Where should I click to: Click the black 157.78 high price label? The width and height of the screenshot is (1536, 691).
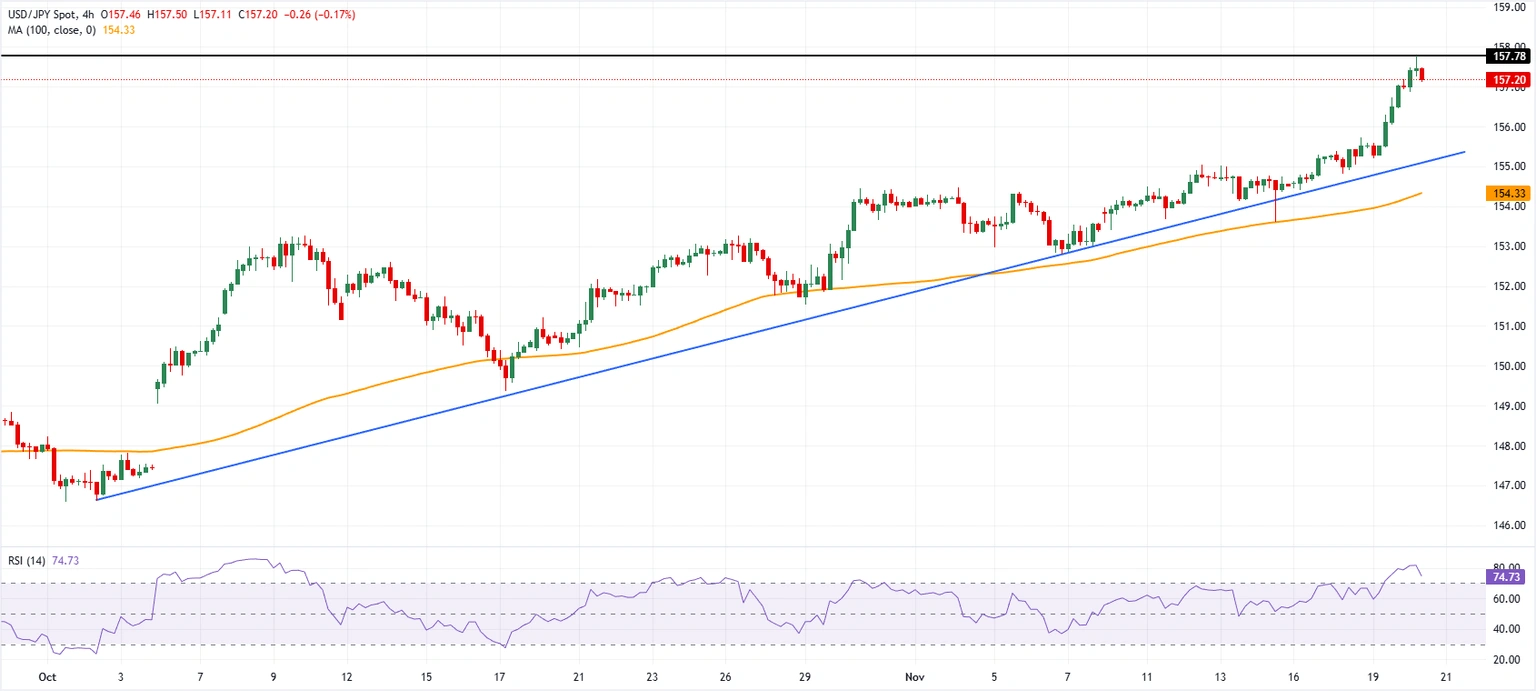coord(1508,57)
